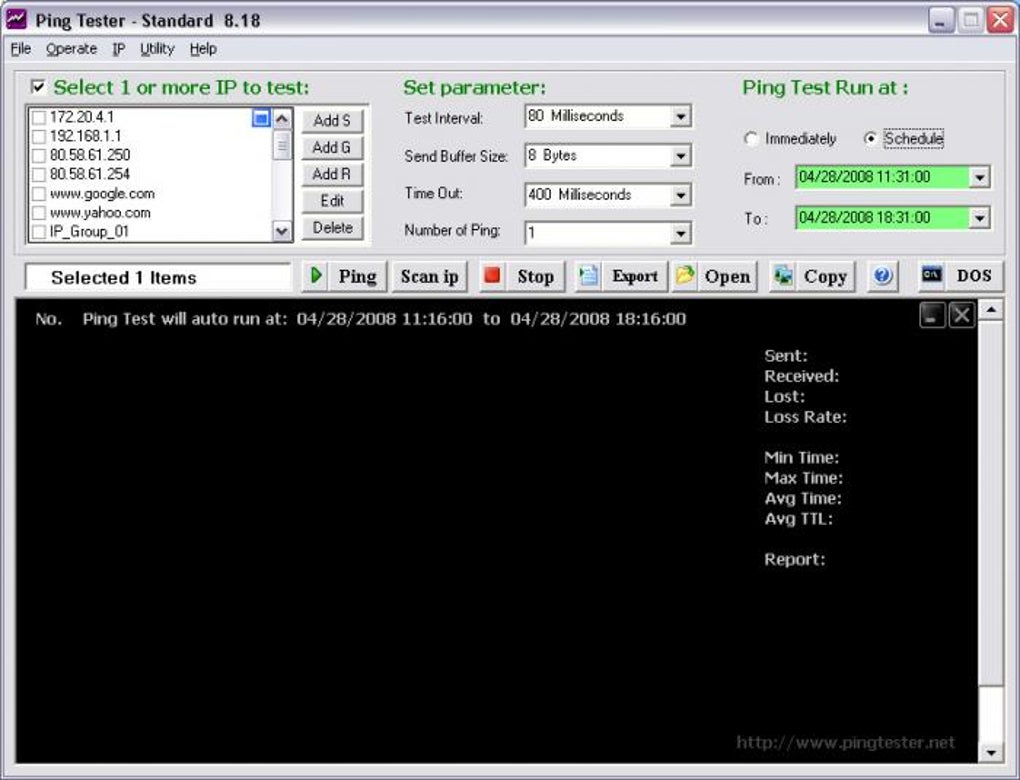Click the Copy button
This screenshot has width=1020, height=780.
click(x=812, y=276)
